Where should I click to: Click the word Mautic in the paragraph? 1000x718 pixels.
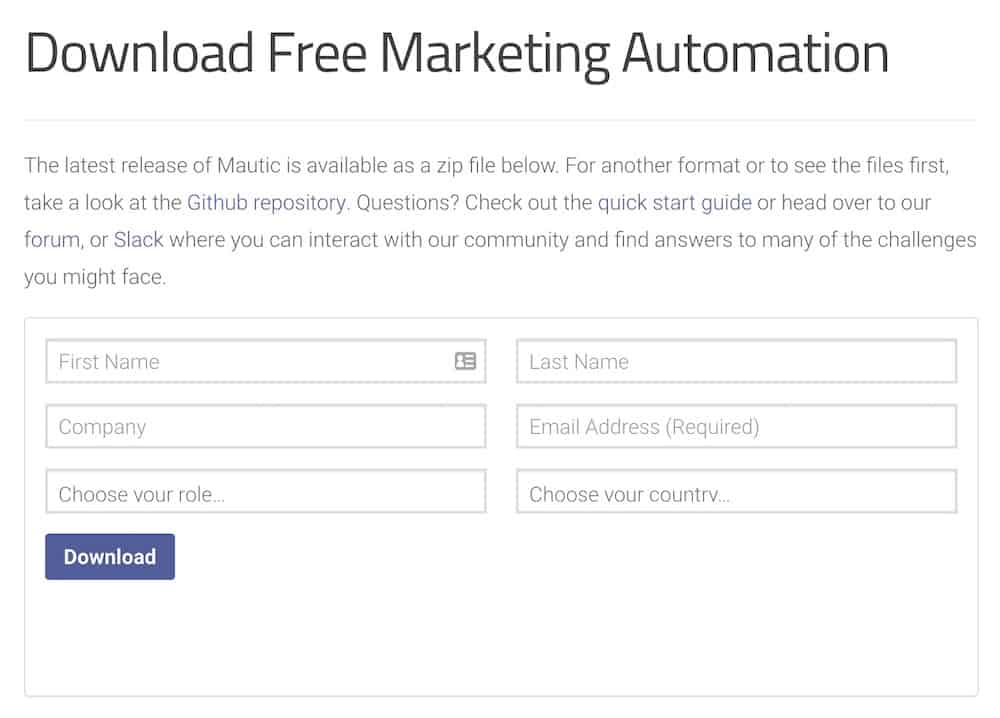click(249, 166)
